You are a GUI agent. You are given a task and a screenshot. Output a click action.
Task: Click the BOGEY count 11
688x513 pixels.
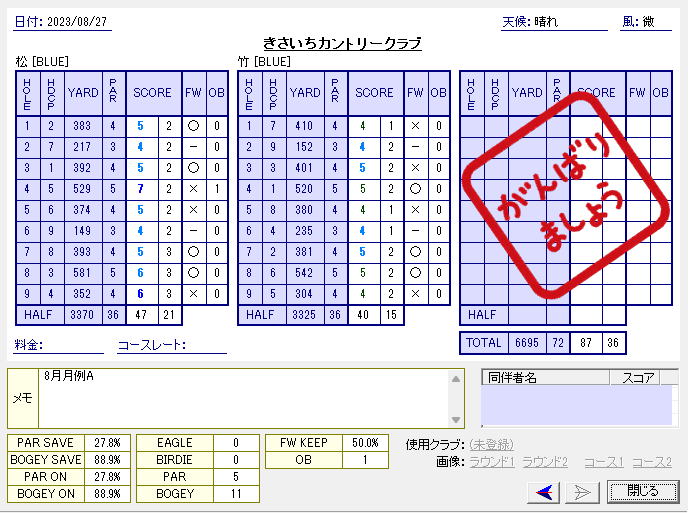236,494
